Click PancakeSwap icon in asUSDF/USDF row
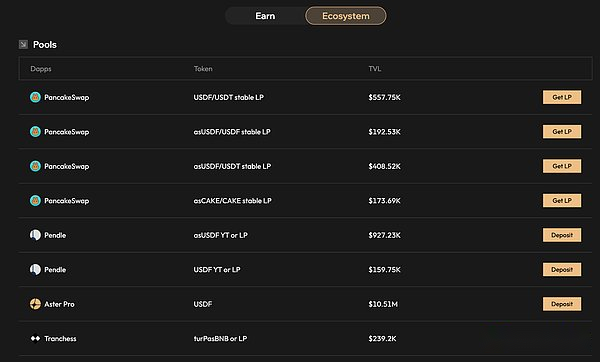Image resolution: width=600 pixels, height=362 pixels. (35, 132)
